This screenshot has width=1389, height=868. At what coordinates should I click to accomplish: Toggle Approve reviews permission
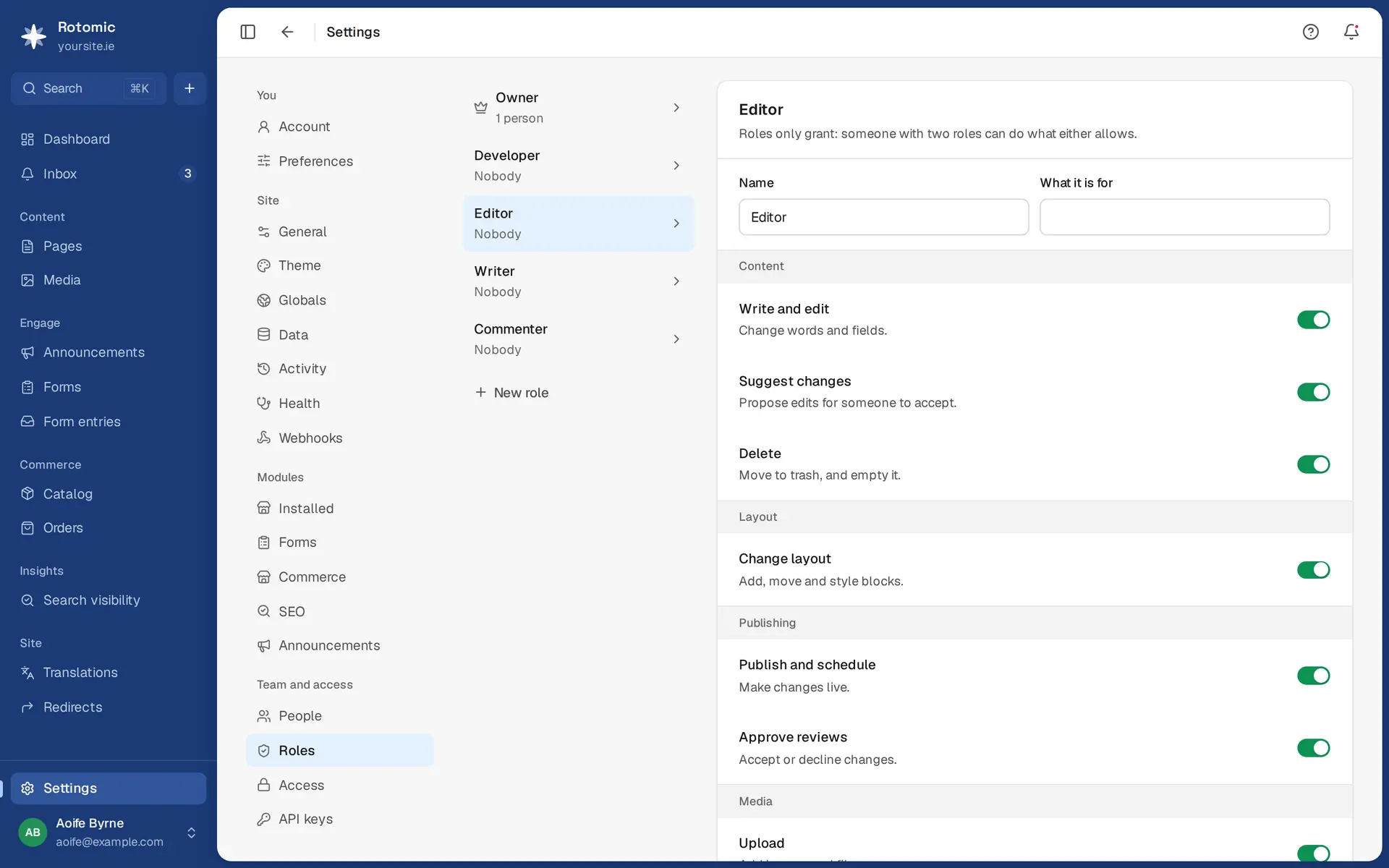[x=1313, y=748]
